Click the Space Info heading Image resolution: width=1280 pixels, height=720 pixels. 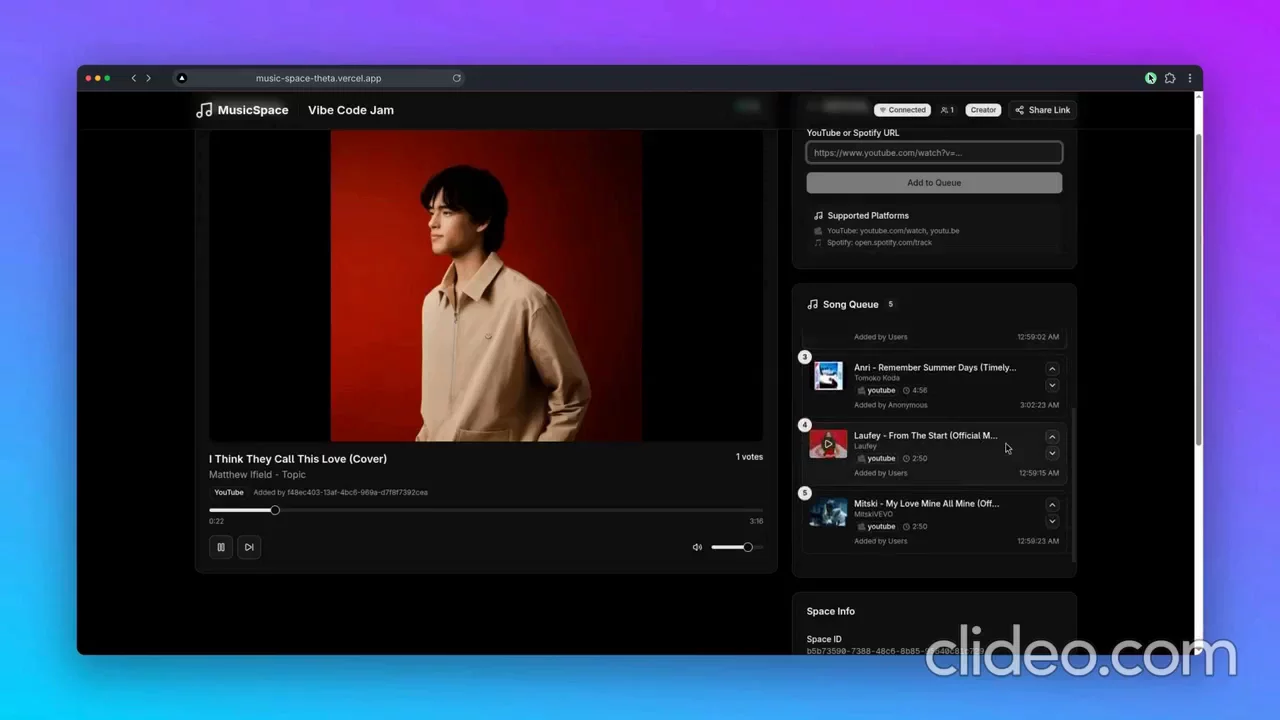click(831, 611)
